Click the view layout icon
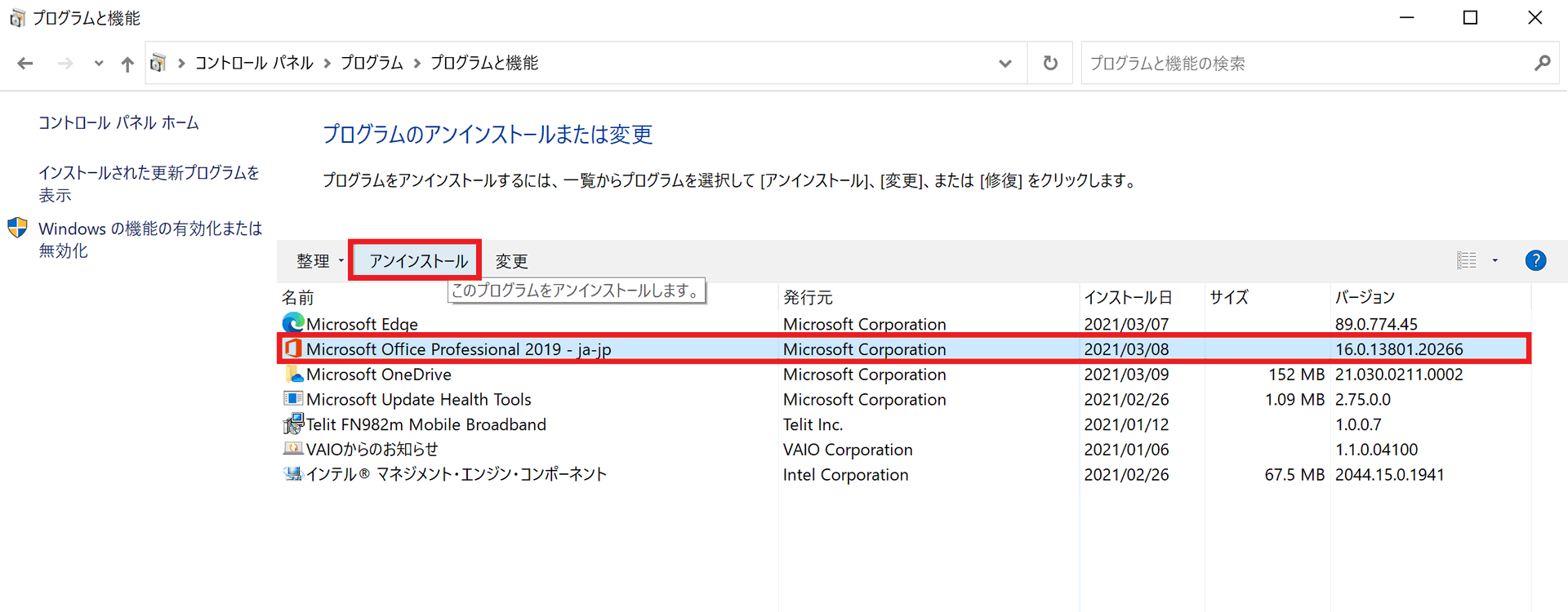The height and width of the screenshot is (612, 1568). pos(1467,260)
